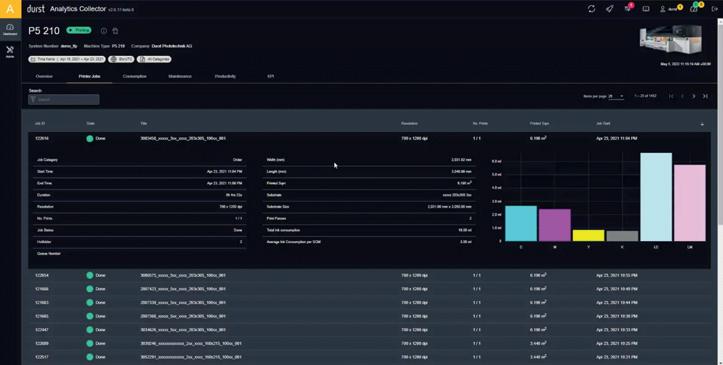Screen dimensions: 723x365
Task: Click the light magenta bar in ink chart
Action: [x=690, y=203]
